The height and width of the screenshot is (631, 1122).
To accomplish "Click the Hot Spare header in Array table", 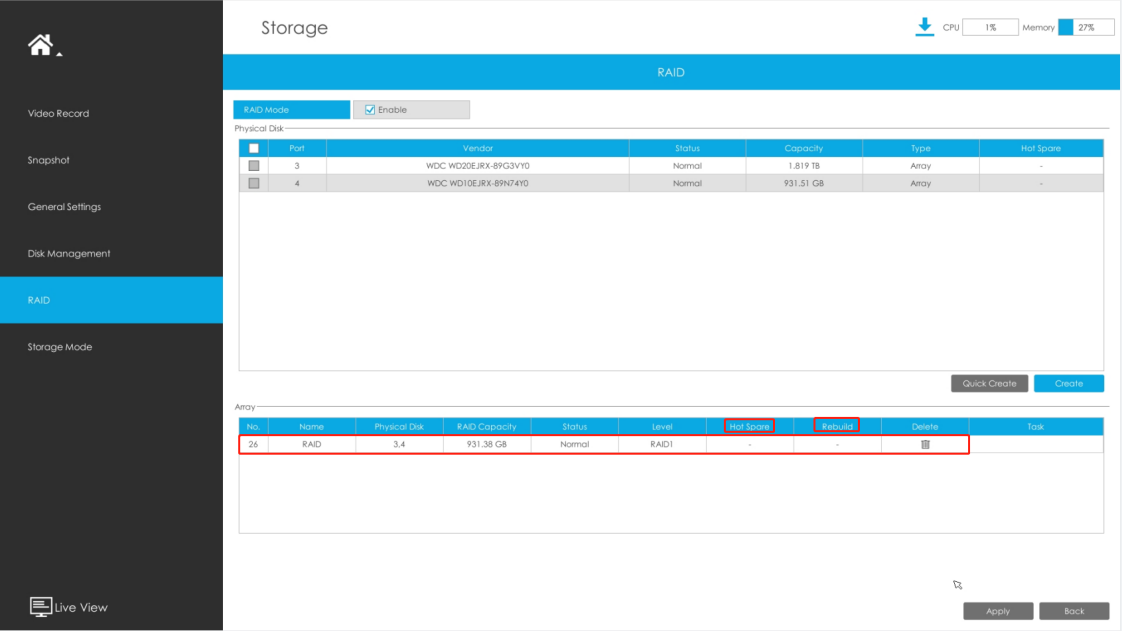I will [749, 426].
